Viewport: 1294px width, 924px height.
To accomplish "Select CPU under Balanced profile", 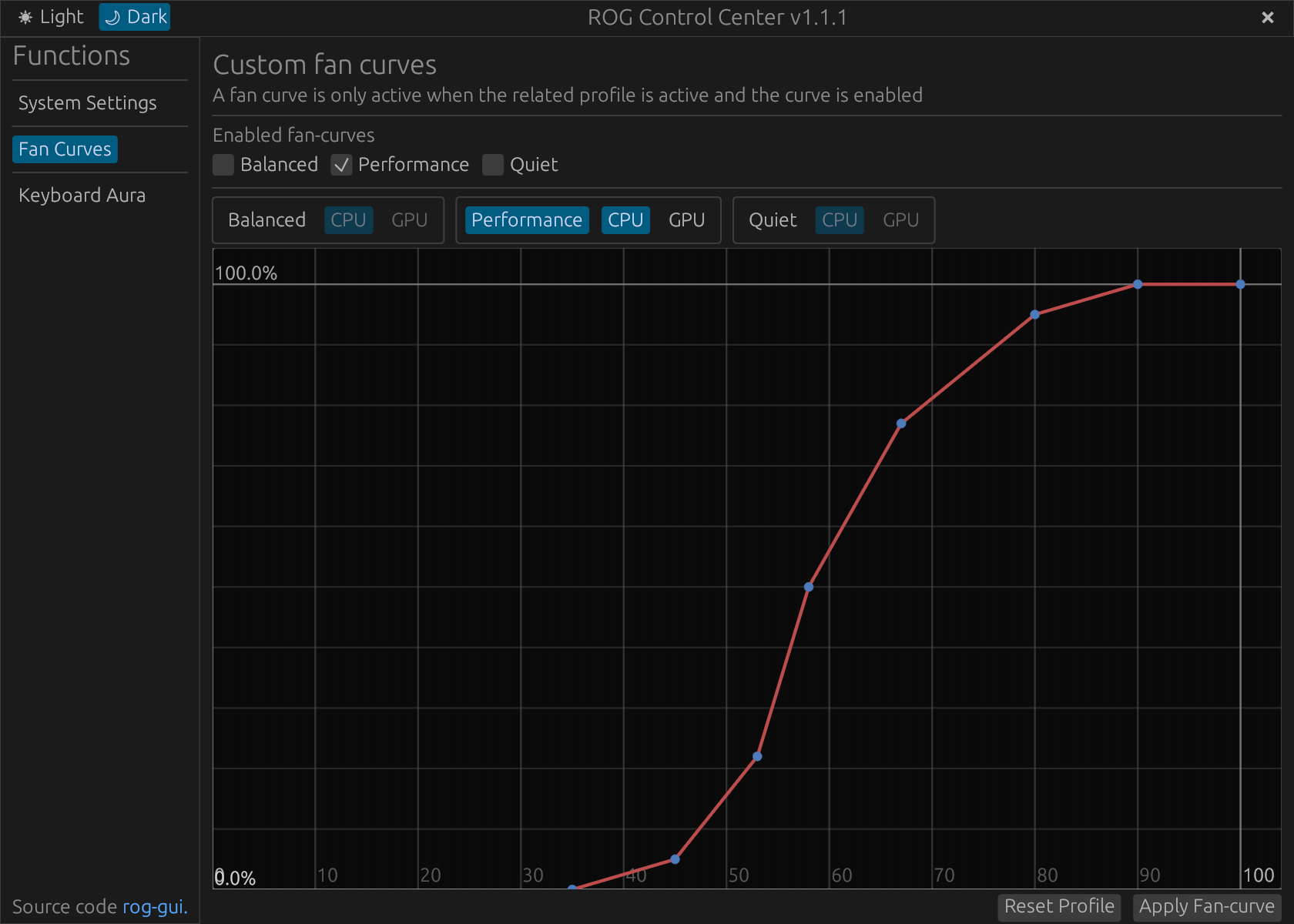I will 348,220.
